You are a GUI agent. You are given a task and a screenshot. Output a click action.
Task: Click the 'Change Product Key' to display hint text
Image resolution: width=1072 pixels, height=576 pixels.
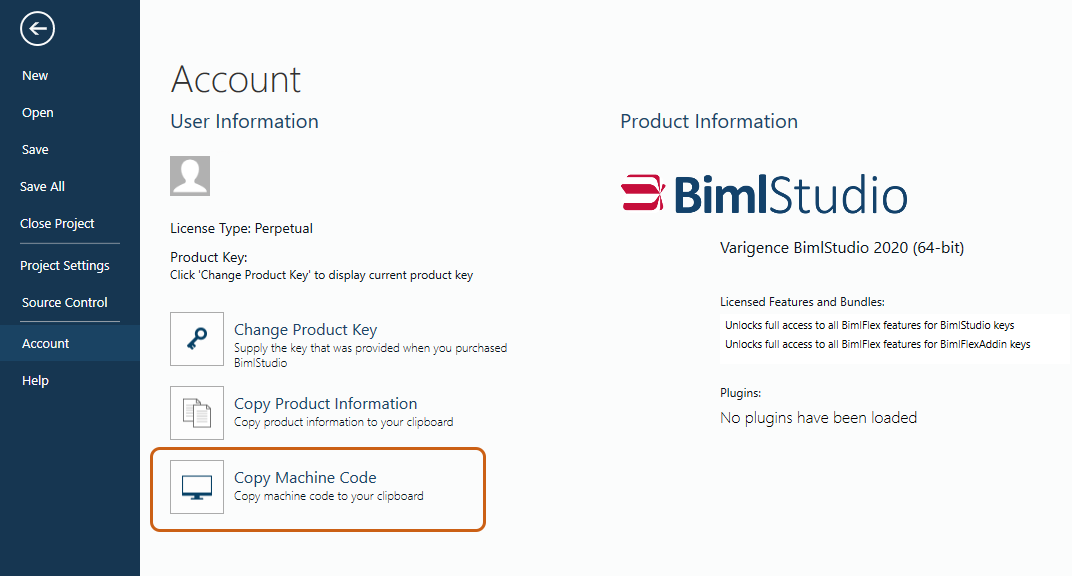tap(321, 275)
